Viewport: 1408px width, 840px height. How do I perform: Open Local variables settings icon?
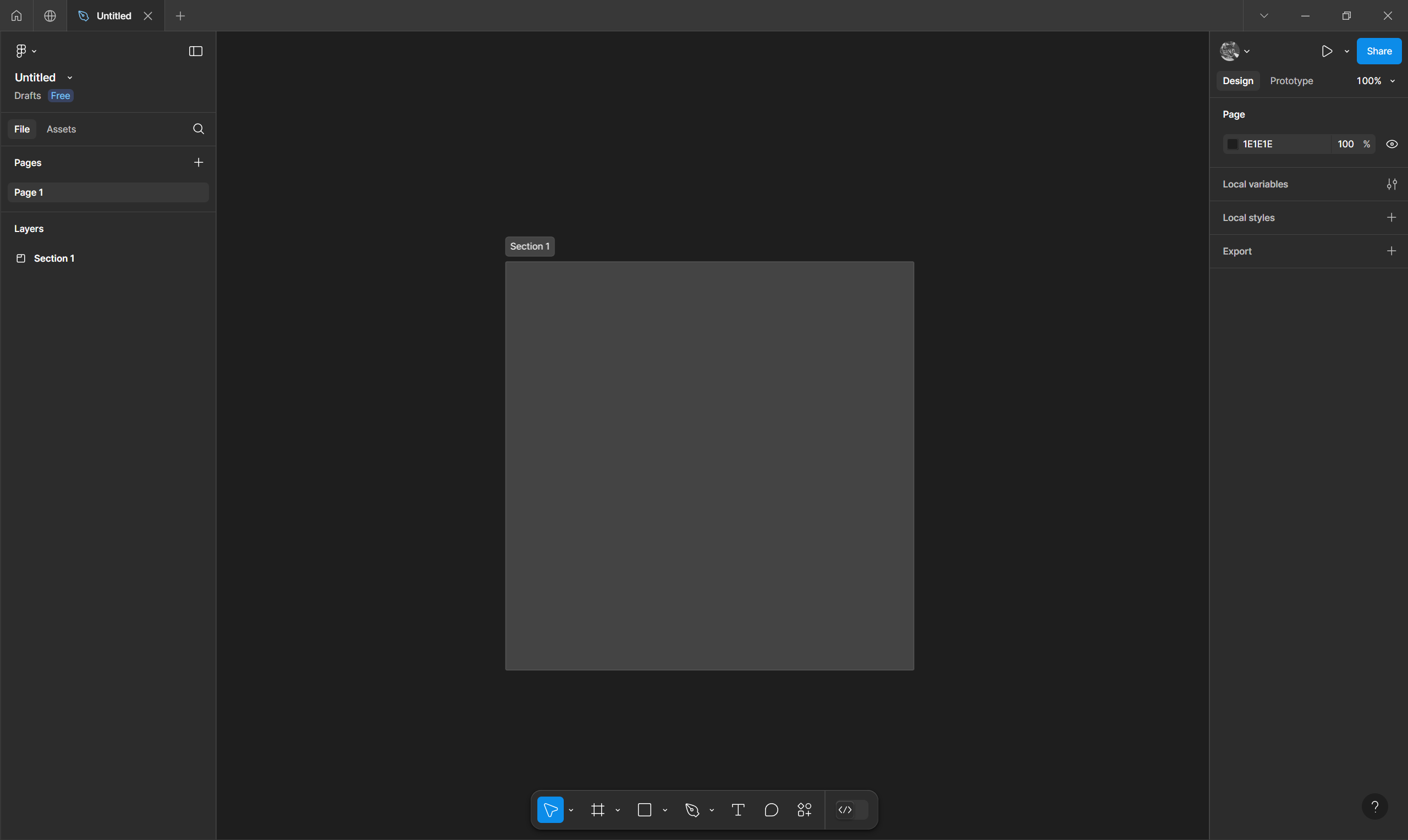1391,184
